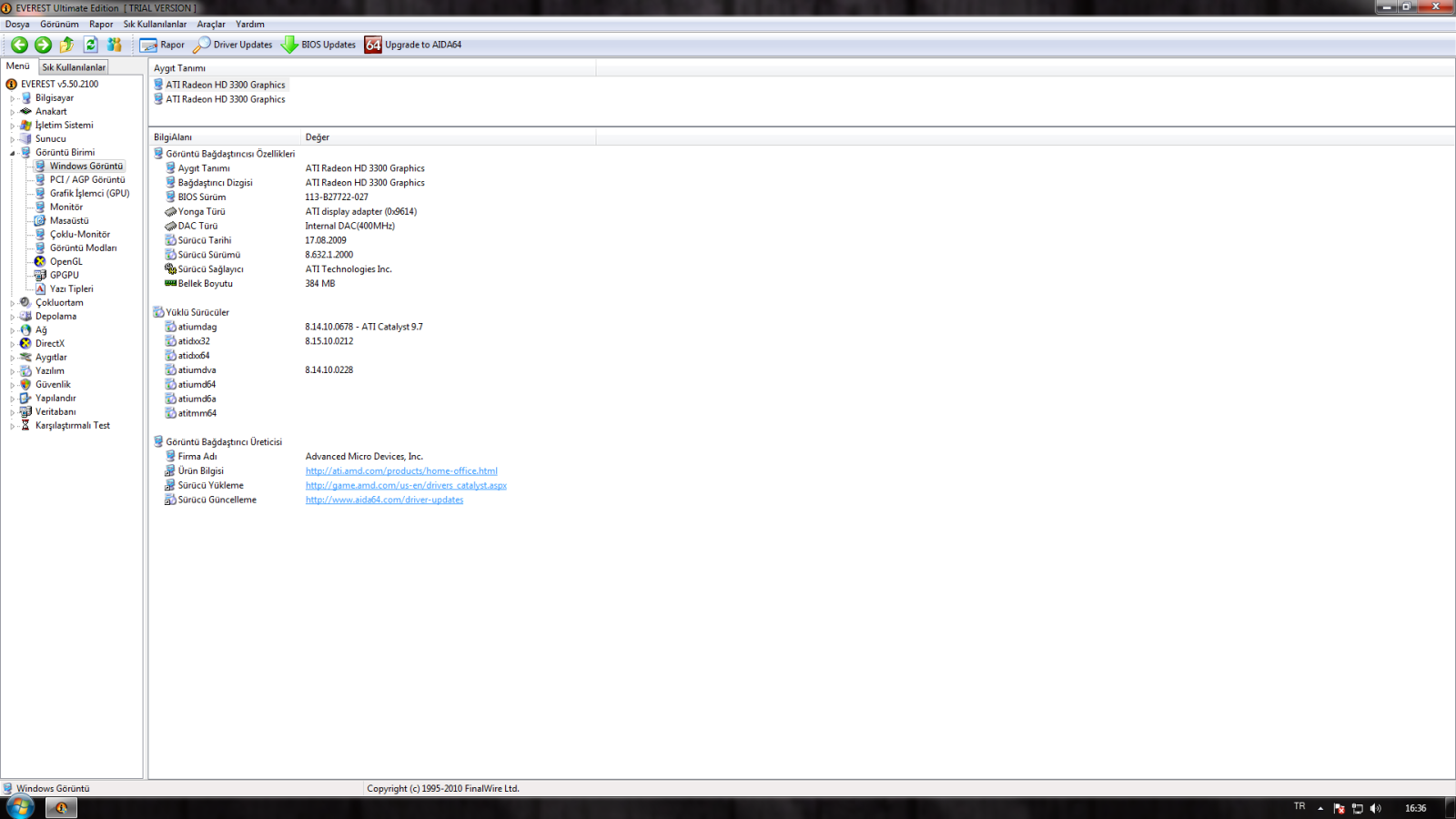Open the game.amd.com drivers catalyst link
Viewport: 1456px width, 819px height.
[406, 486]
